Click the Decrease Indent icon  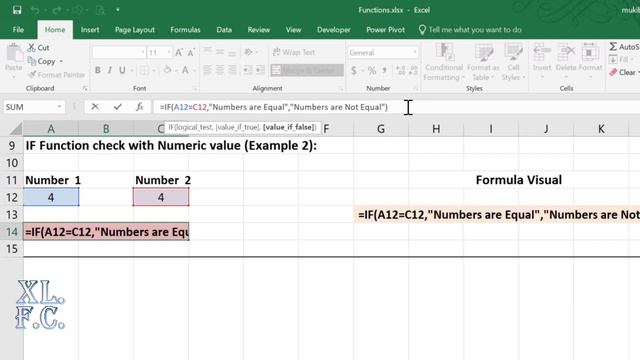tap(248, 70)
